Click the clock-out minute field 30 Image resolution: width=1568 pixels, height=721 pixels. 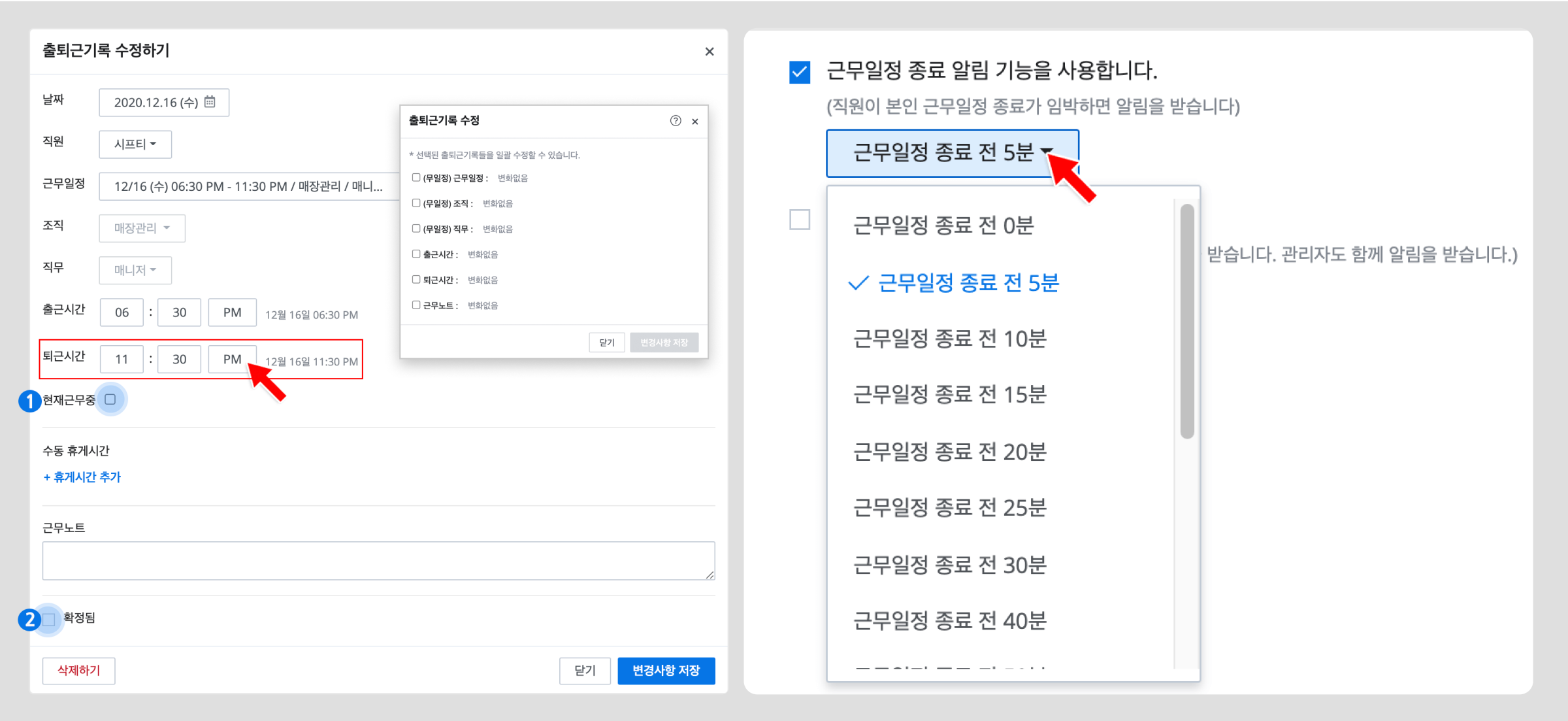coord(179,359)
